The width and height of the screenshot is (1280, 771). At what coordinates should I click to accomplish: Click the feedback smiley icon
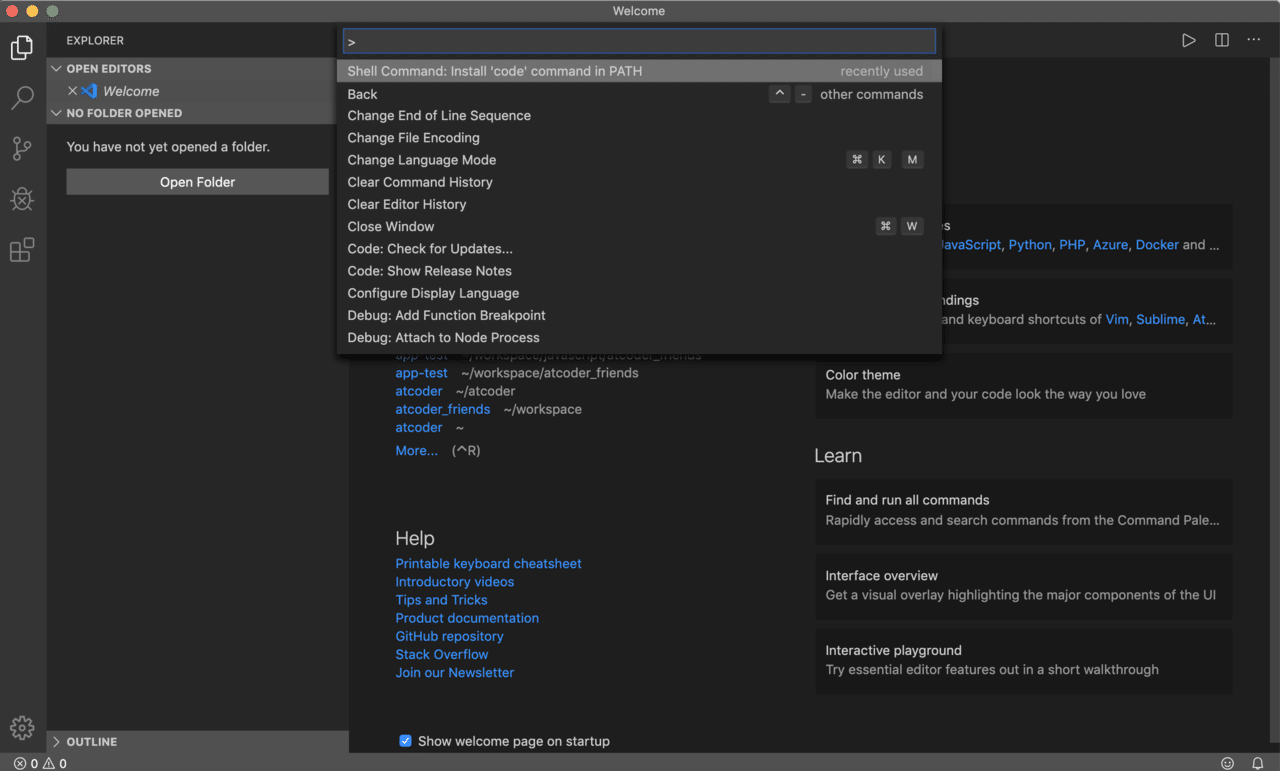pos(1227,763)
